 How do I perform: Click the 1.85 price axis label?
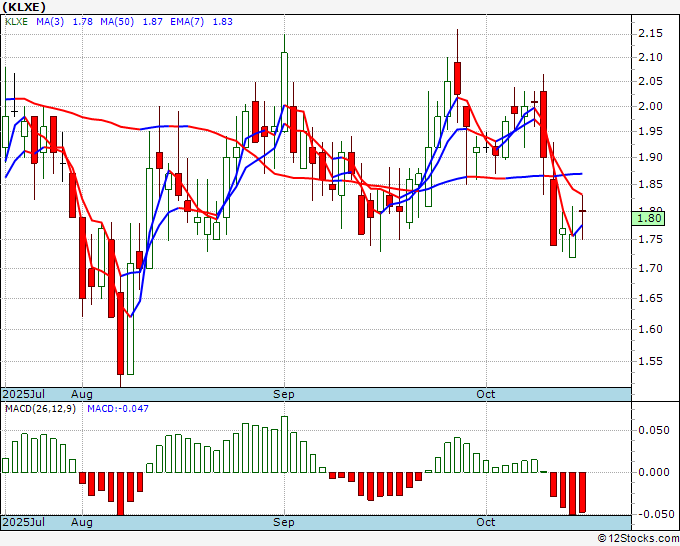pyautogui.click(x=651, y=184)
